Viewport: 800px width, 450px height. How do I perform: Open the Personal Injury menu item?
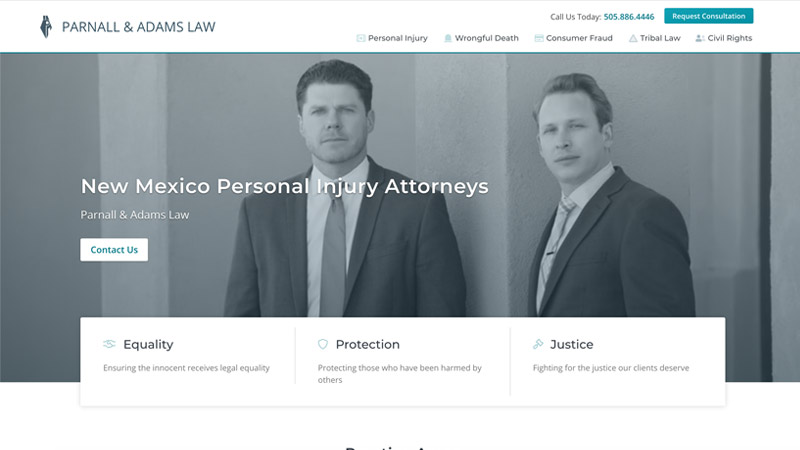pyautogui.click(x=392, y=38)
